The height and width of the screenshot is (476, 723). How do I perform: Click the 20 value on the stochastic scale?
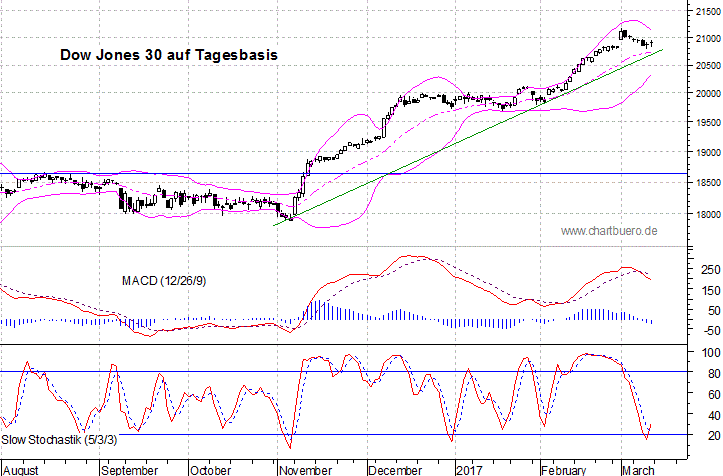click(x=714, y=435)
